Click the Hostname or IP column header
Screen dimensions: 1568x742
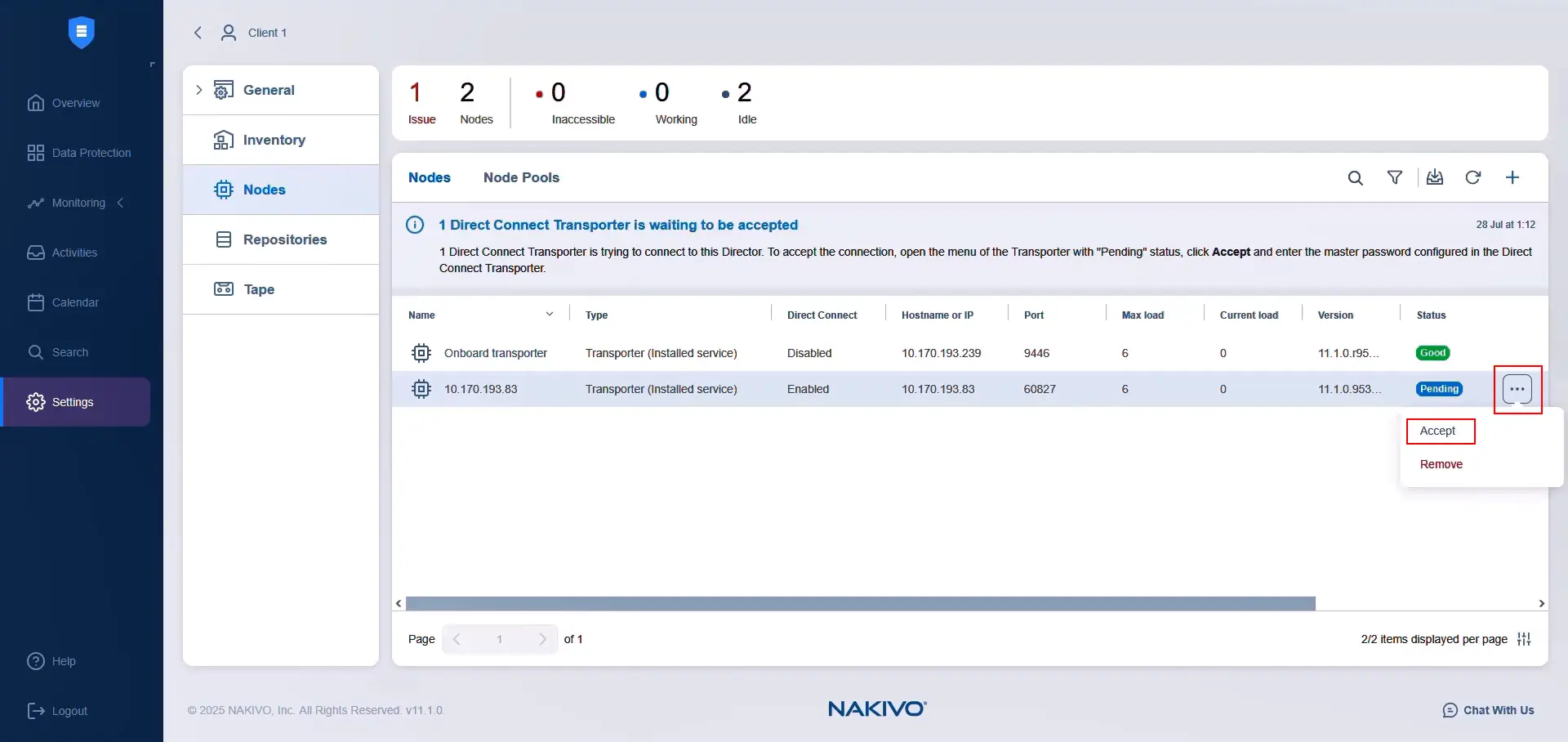click(x=938, y=315)
